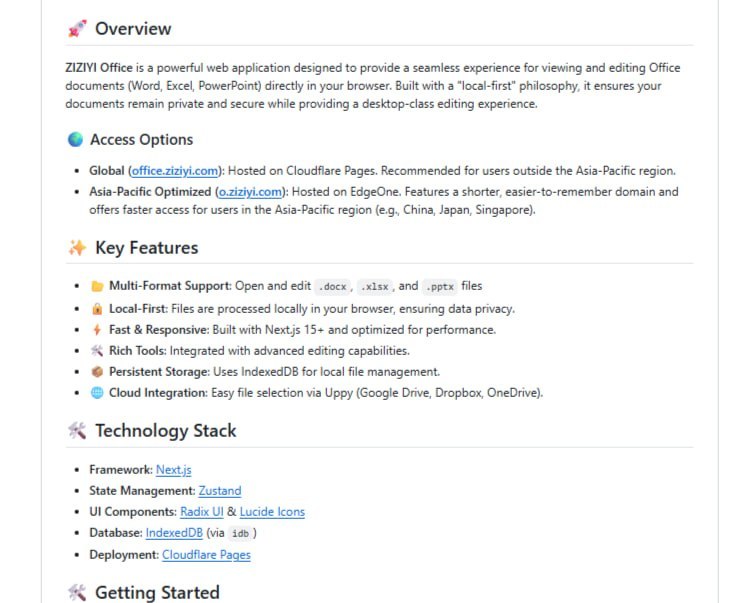Image resolution: width=745 pixels, height=603 pixels.
Task: Visit the Lucide Icons link
Action: click(272, 511)
